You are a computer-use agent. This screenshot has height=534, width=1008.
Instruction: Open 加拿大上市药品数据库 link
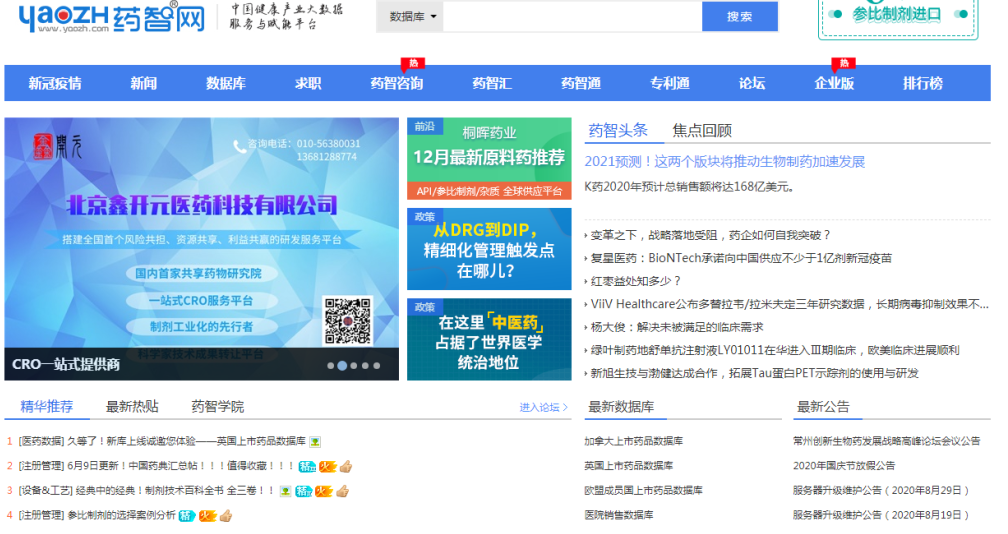click(633, 441)
